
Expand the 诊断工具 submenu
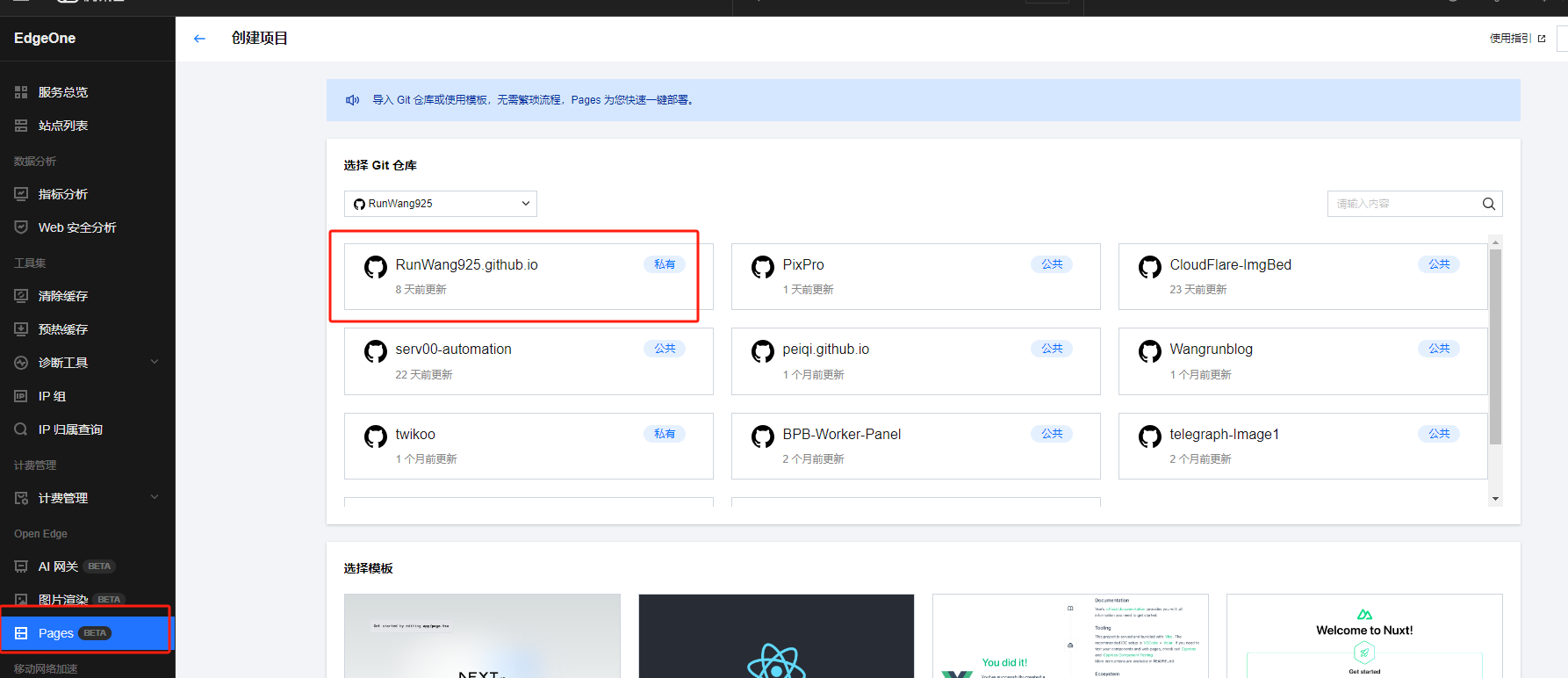pos(155,362)
